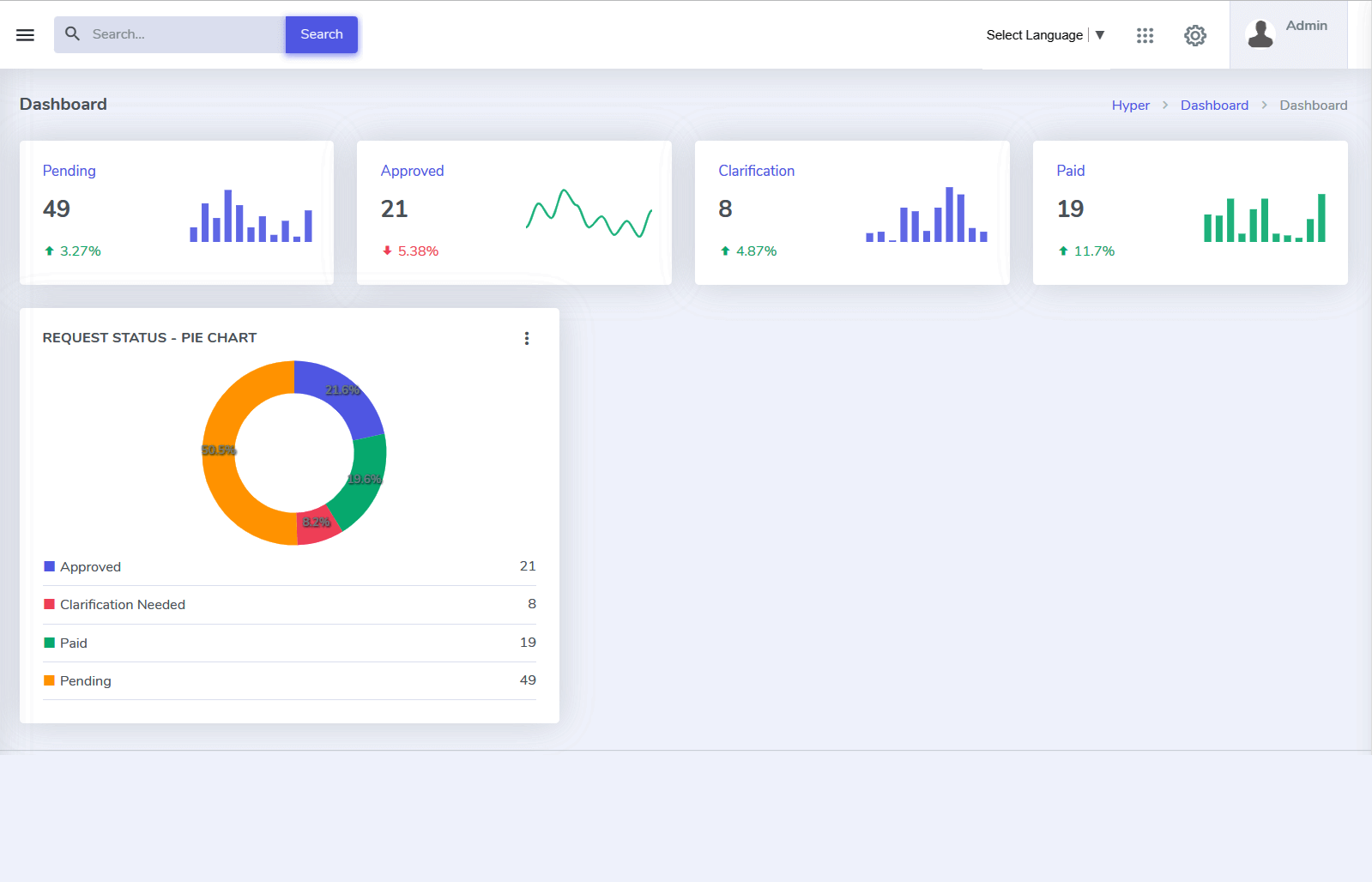This screenshot has width=1372, height=882.
Task: Click the Pending card bar sparkline
Action: (251, 215)
